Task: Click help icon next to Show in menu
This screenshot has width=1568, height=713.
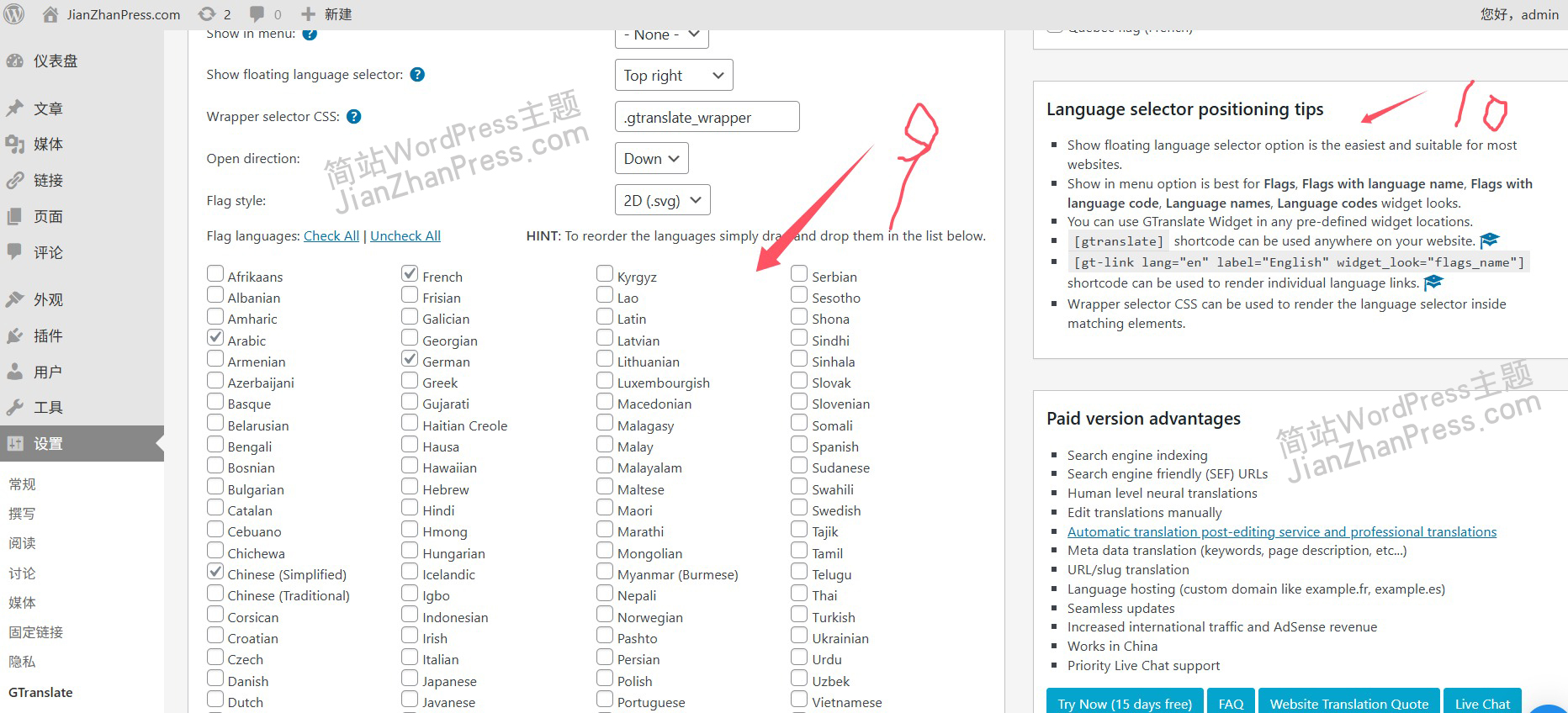Action: tap(310, 34)
